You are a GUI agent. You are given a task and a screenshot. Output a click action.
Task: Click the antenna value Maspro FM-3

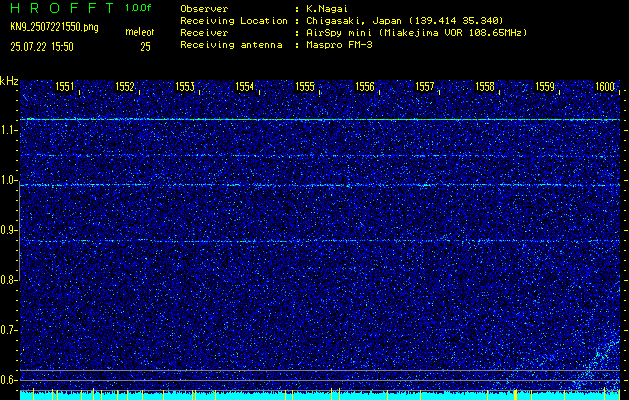point(339,45)
